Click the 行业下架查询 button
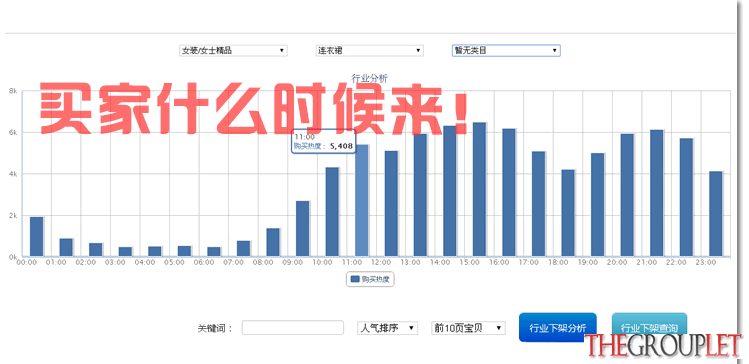 point(649,328)
